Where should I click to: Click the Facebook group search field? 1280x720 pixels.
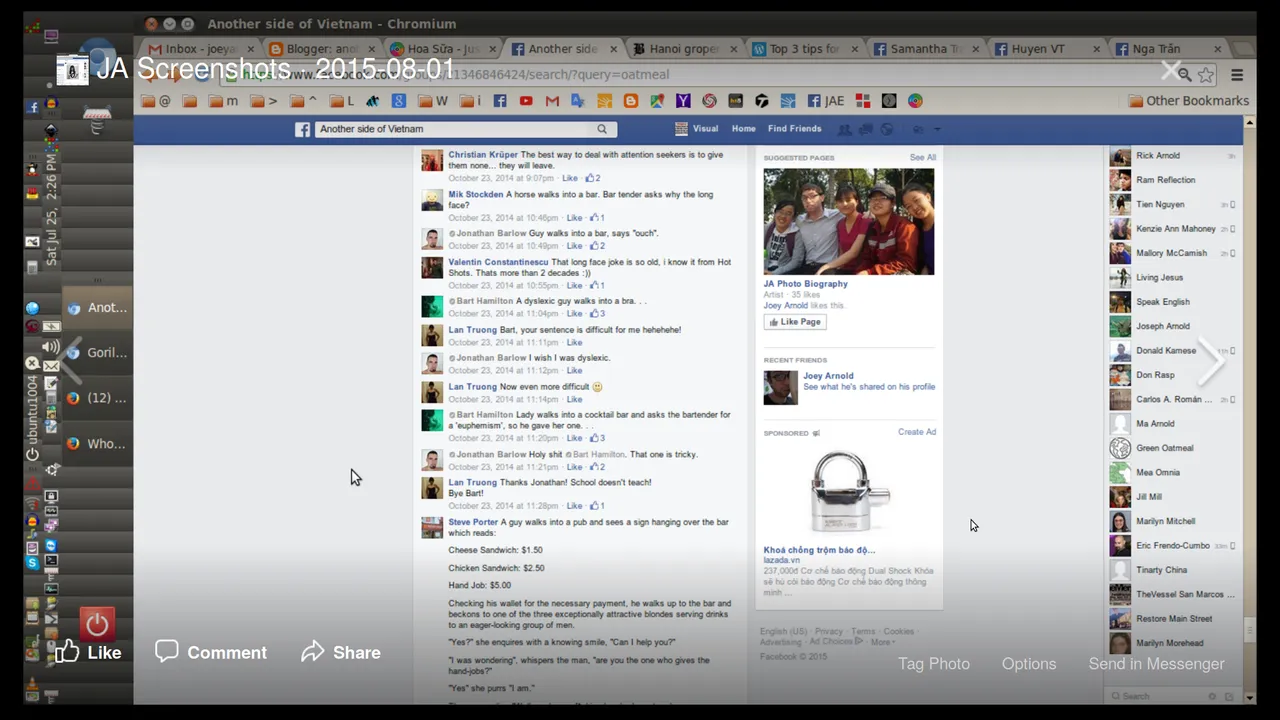pyautogui.click(x=454, y=129)
